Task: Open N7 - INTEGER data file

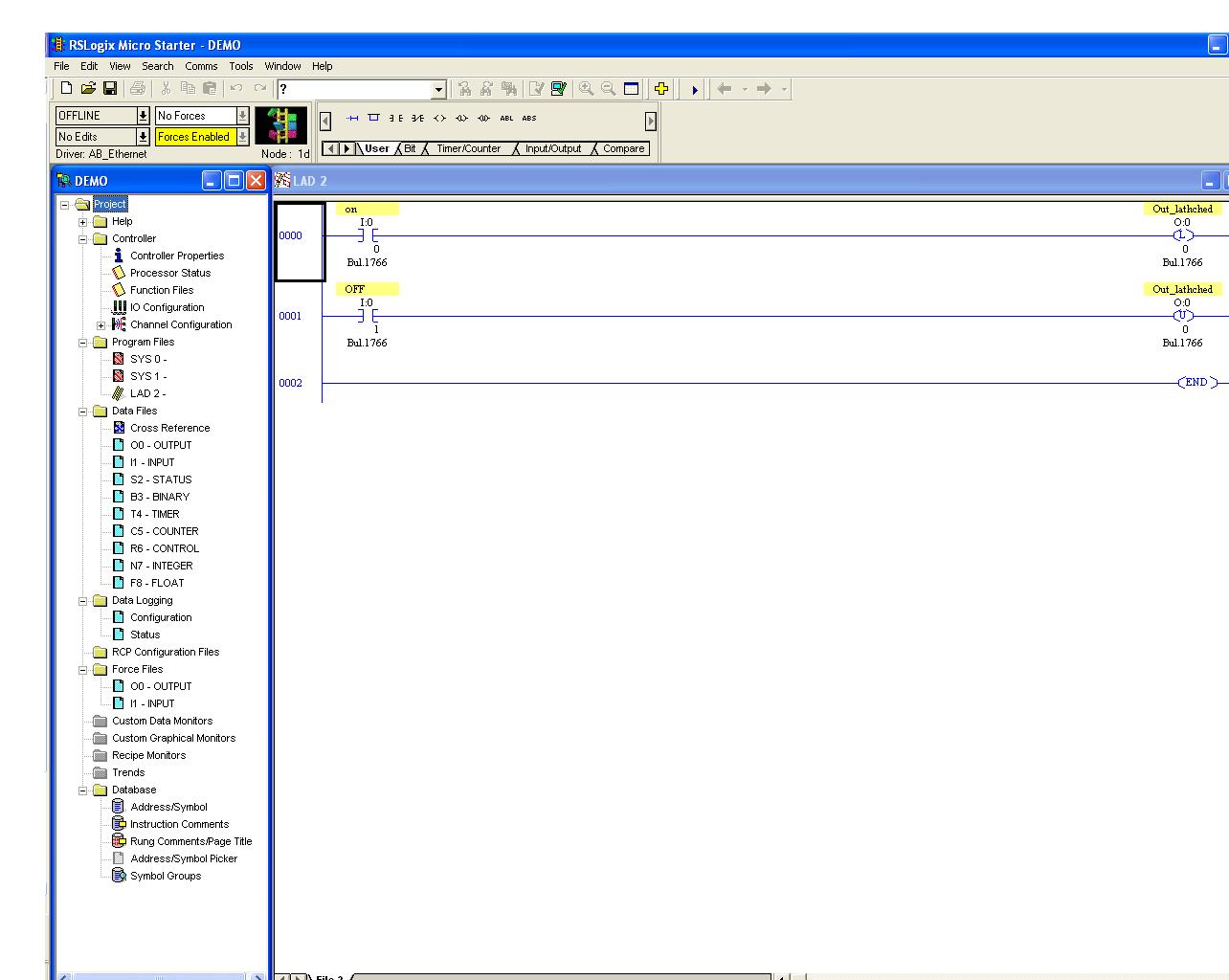Action: pyautogui.click(x=161, y=566)
